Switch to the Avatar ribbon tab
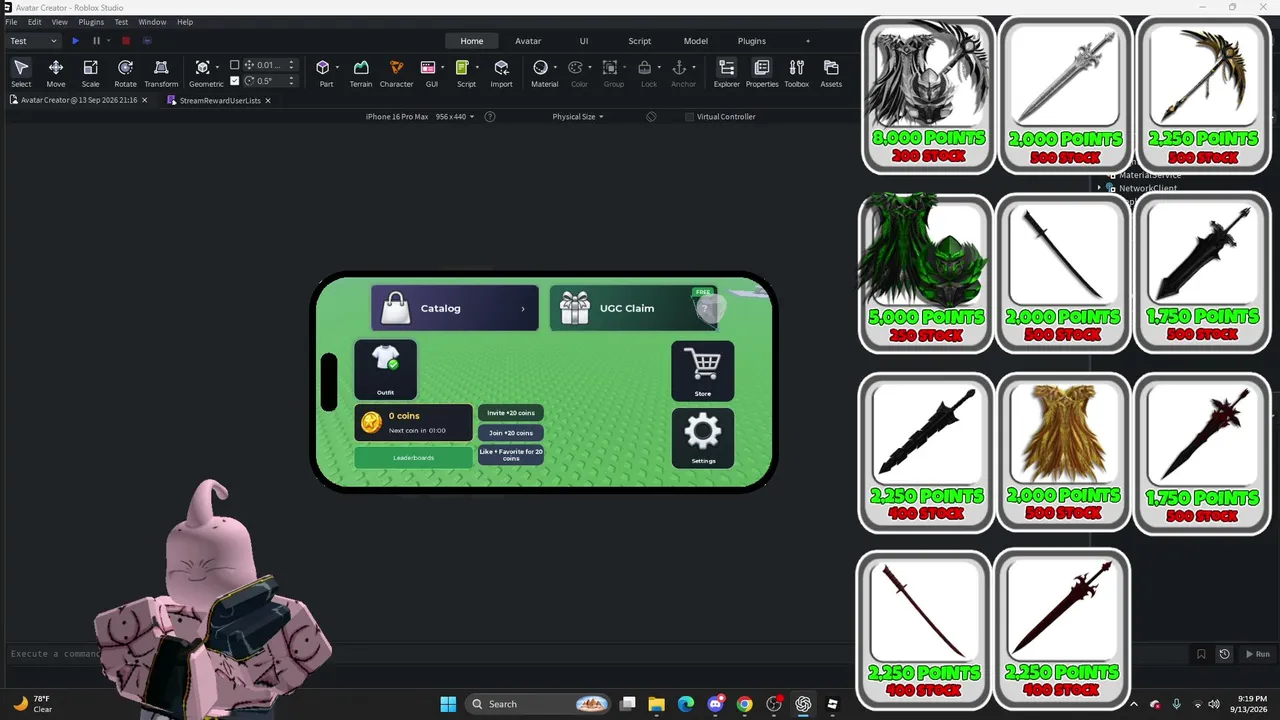Viewport: 1280px width, 720px height. pos(528,41)
